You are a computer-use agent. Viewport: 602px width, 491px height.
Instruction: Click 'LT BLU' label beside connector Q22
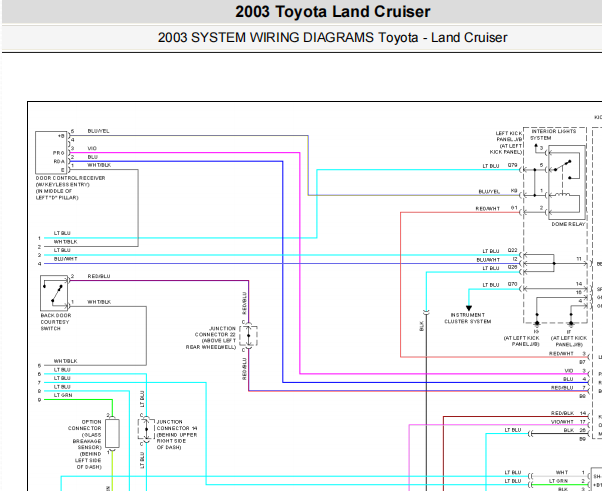pos(491,251)
